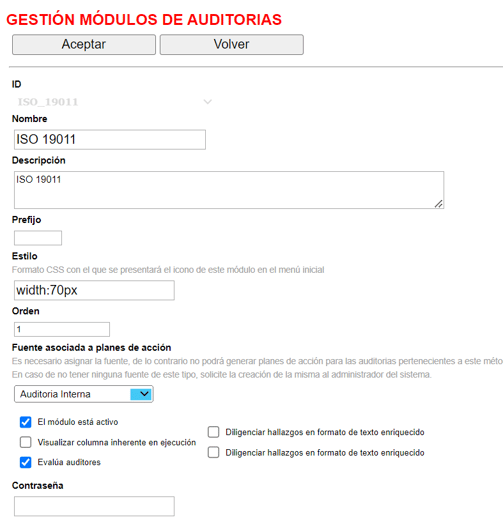Viewport: 503px width, 522px height.
Task: Click the ID dropdown chevron arrow
Action: click(208, 102)
